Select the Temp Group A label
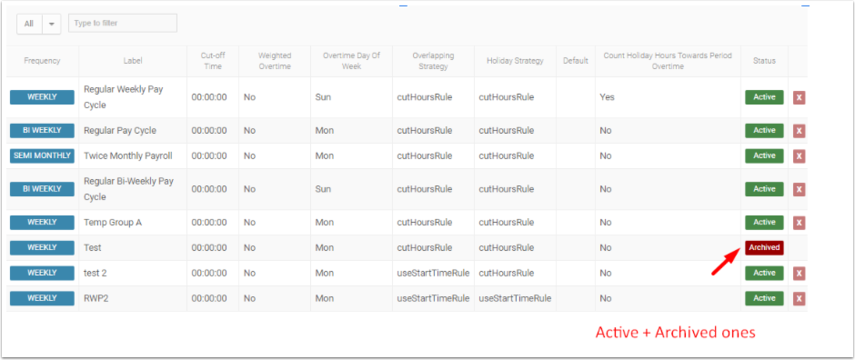Screen dimensions: 855x360 click(112, 222)
